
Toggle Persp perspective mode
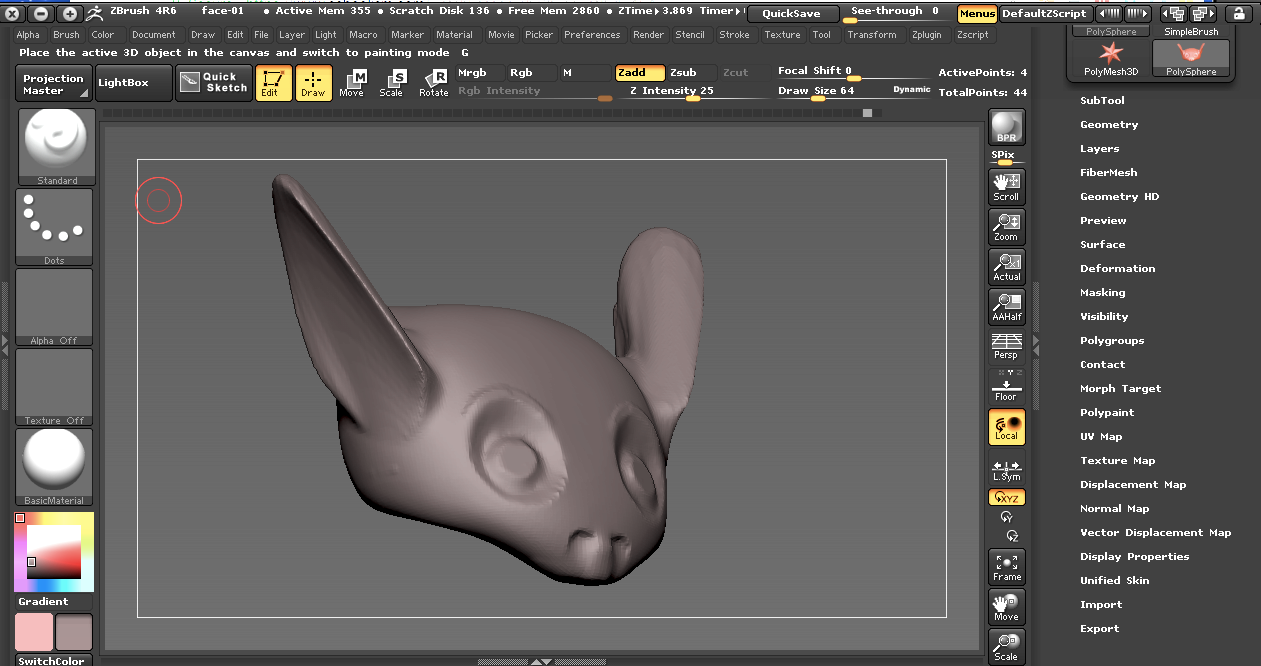point(1006,347)
